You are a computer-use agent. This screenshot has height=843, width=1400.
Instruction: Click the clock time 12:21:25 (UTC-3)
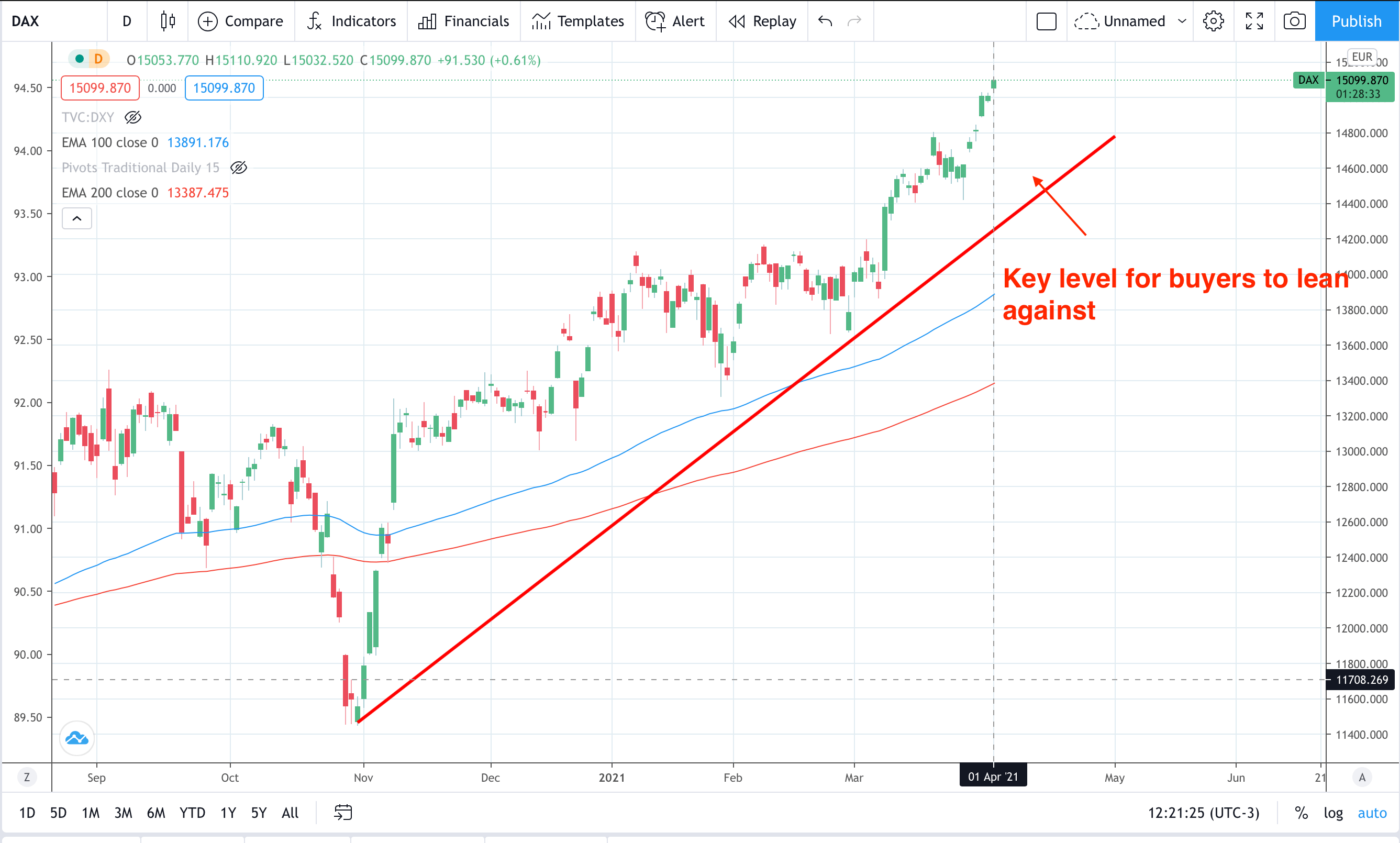pos(1204,813)
